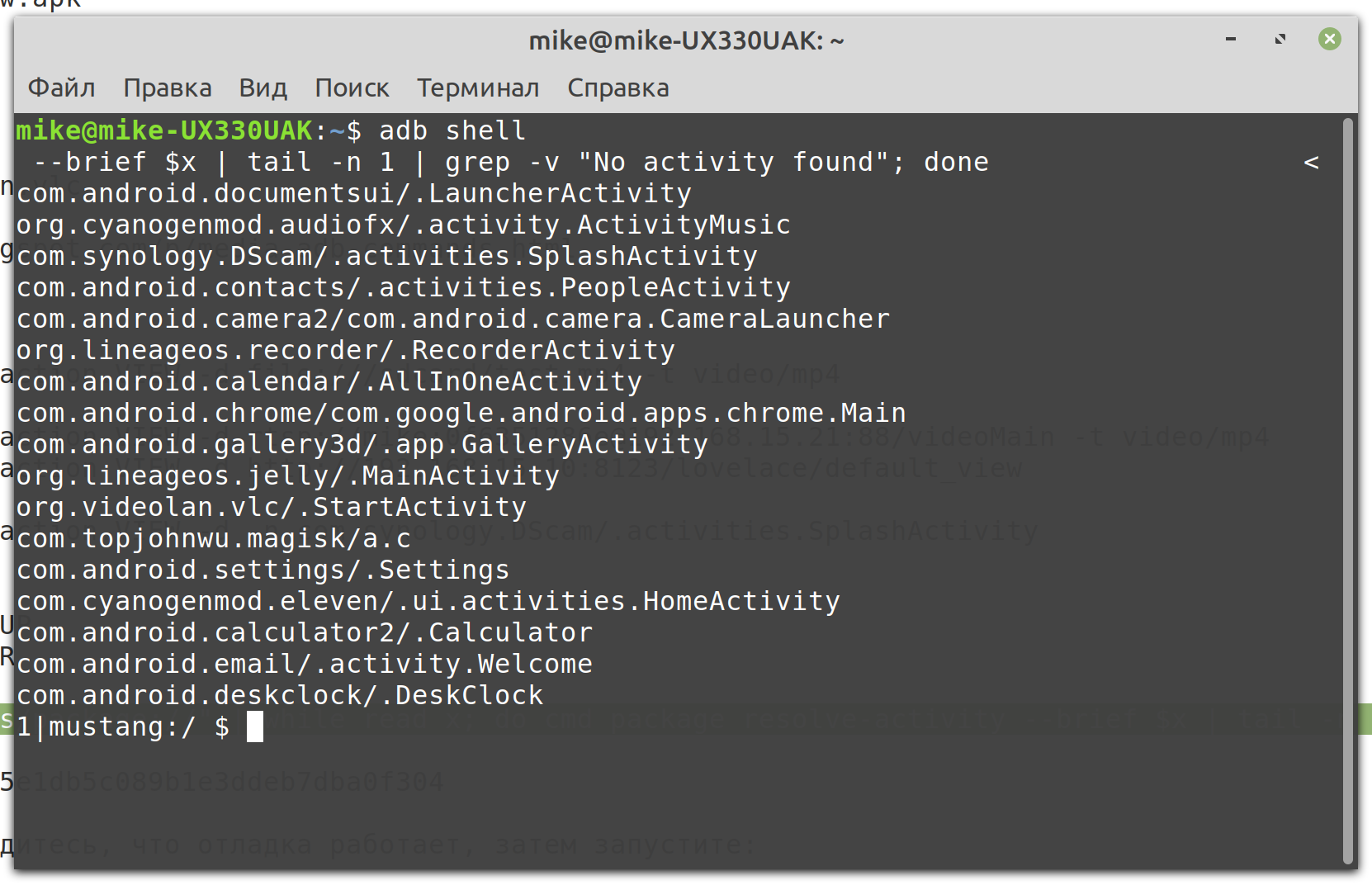Click the terminal block cursor
The image size is (1372, 885).
[x=255, y=726]
